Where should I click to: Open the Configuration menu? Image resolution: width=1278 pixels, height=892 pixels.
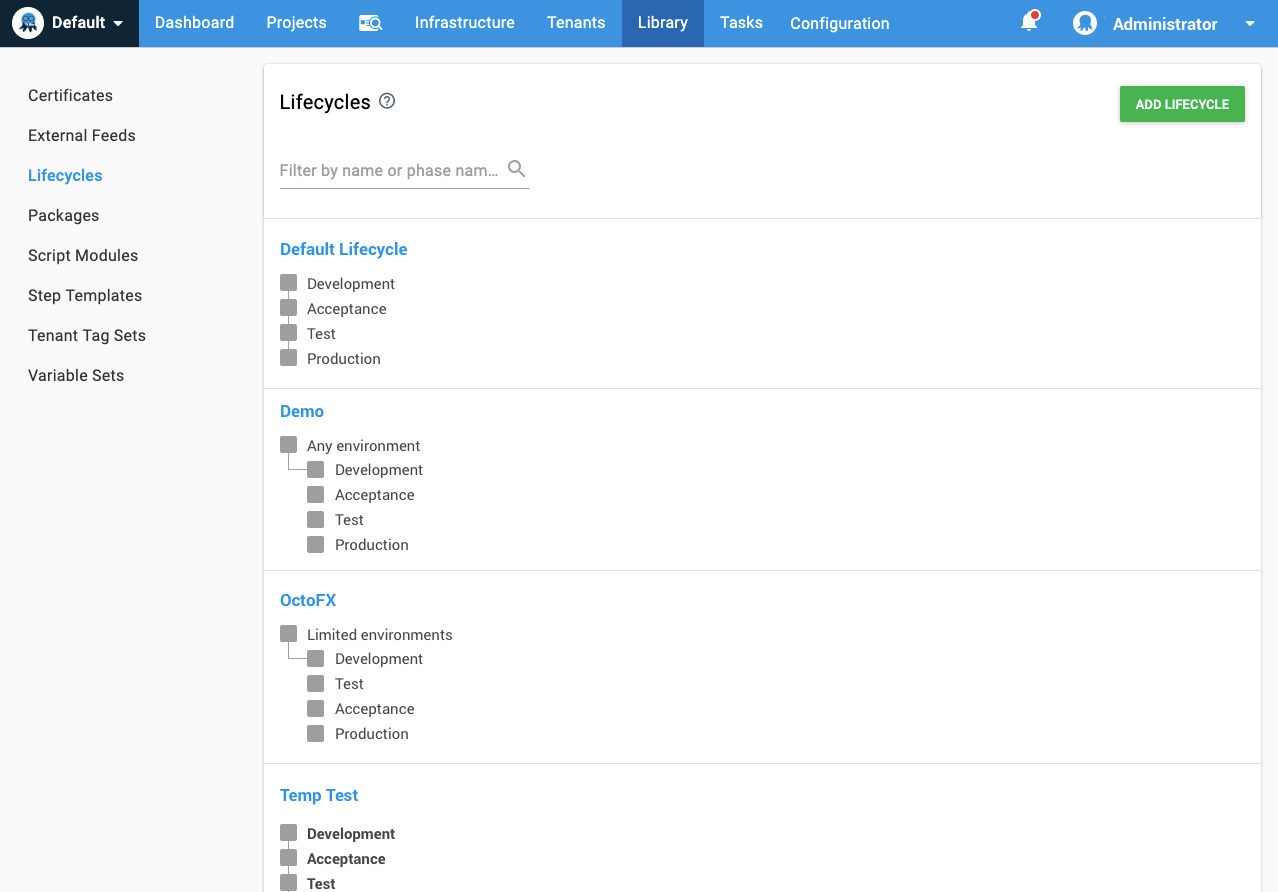coord(839,23)
